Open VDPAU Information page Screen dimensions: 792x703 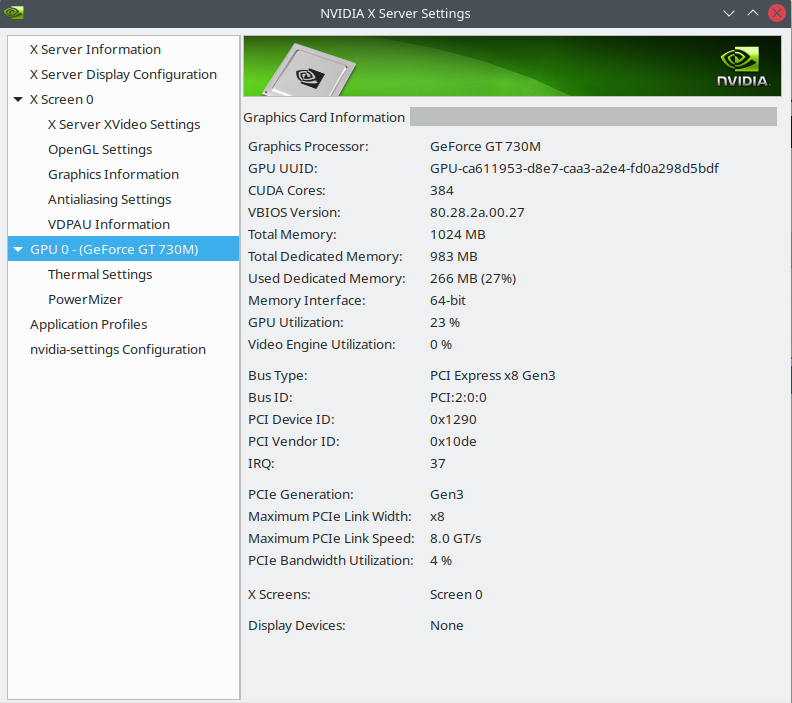[x=109, y=224]
